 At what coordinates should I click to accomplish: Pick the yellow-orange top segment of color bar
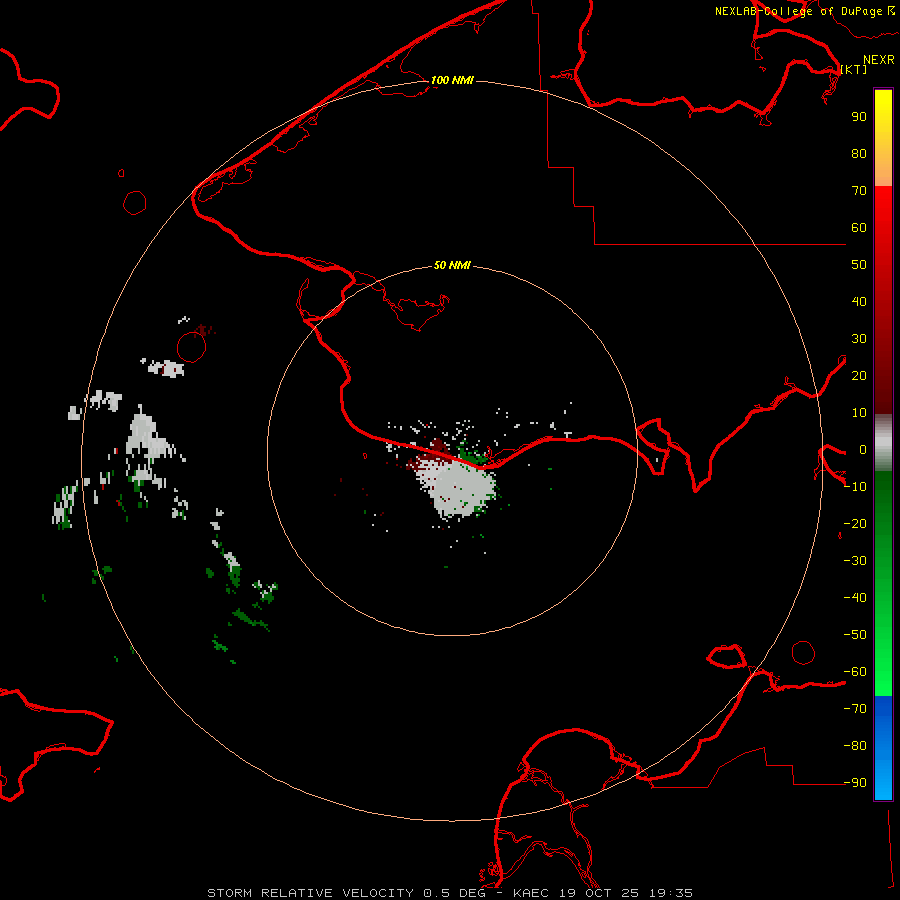click(883, 138)
